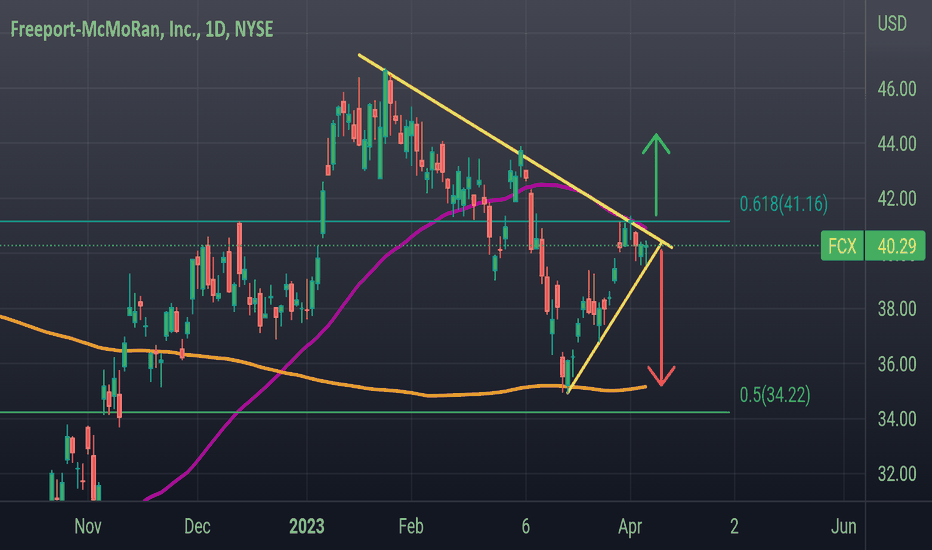This screenshot has height=550, width=932.
Task: Click the Feb date label
Action: (x=411, y=527)
